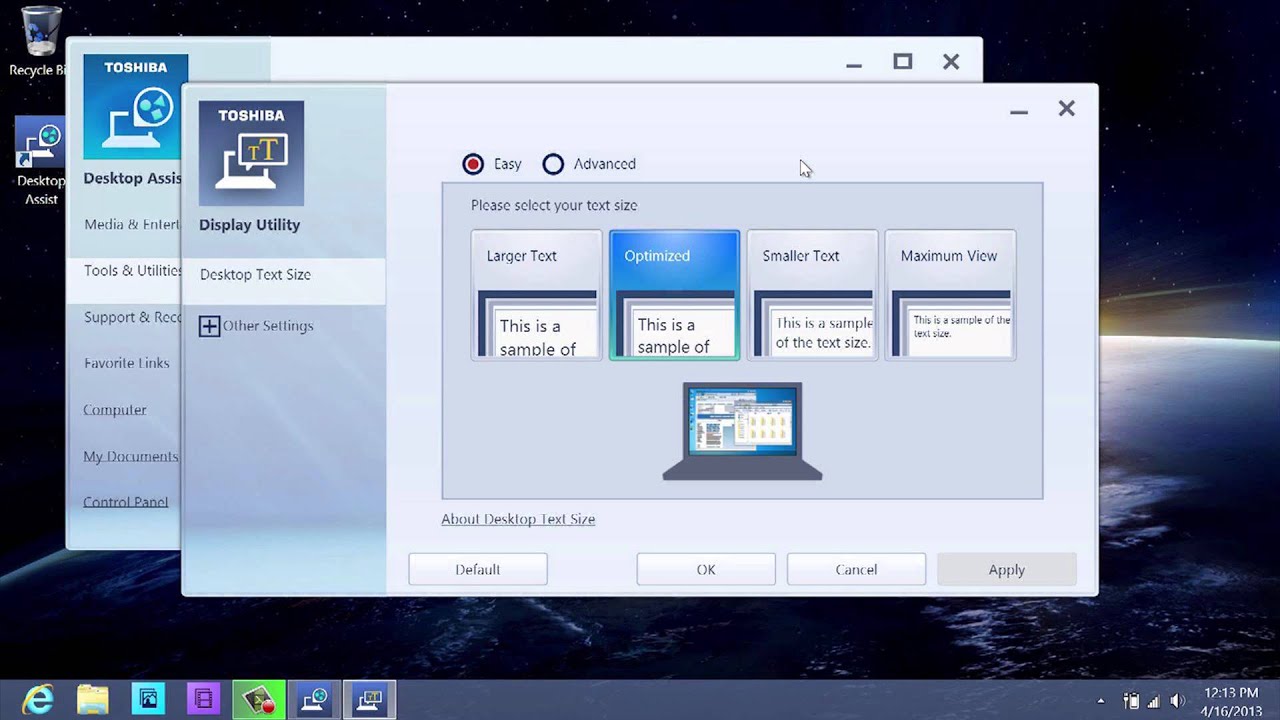Screen dimensions: 1280x720
Task: Expand Other Settings in sidebar
Action: click(256, 326)
